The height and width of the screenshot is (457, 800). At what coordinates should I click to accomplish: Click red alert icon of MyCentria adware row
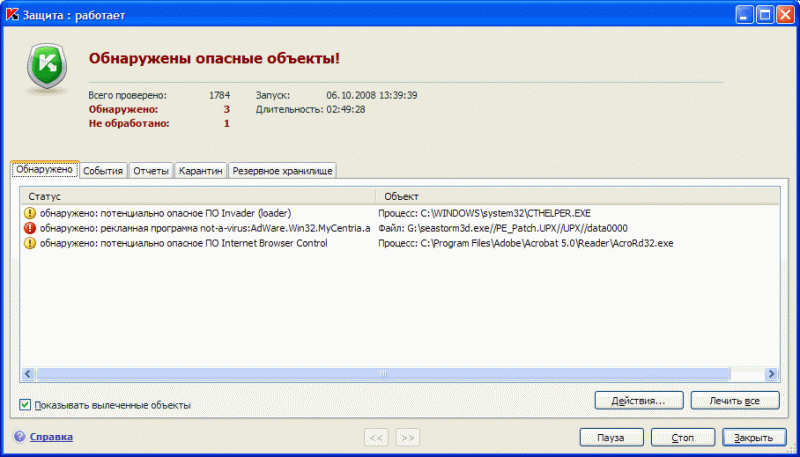click(x=30, y=228)
